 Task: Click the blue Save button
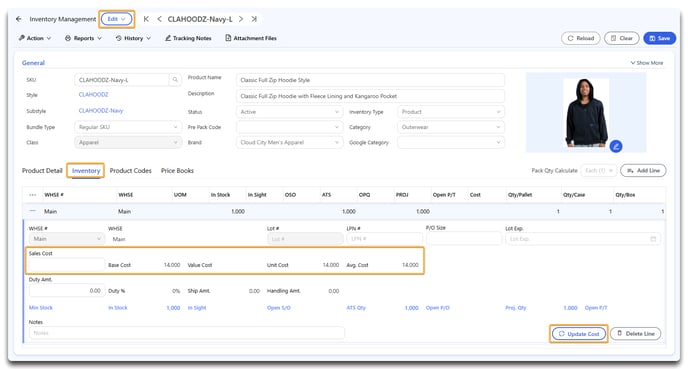point(659,38)
